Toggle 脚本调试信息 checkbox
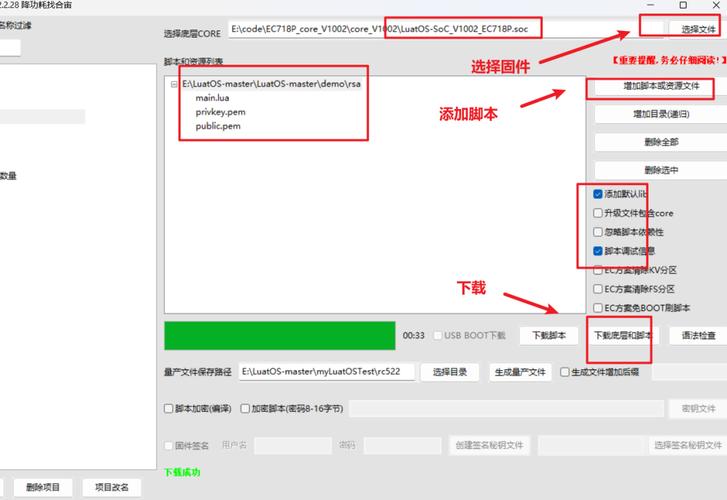This screenshot has width=727, height=500. coord(598,251)
